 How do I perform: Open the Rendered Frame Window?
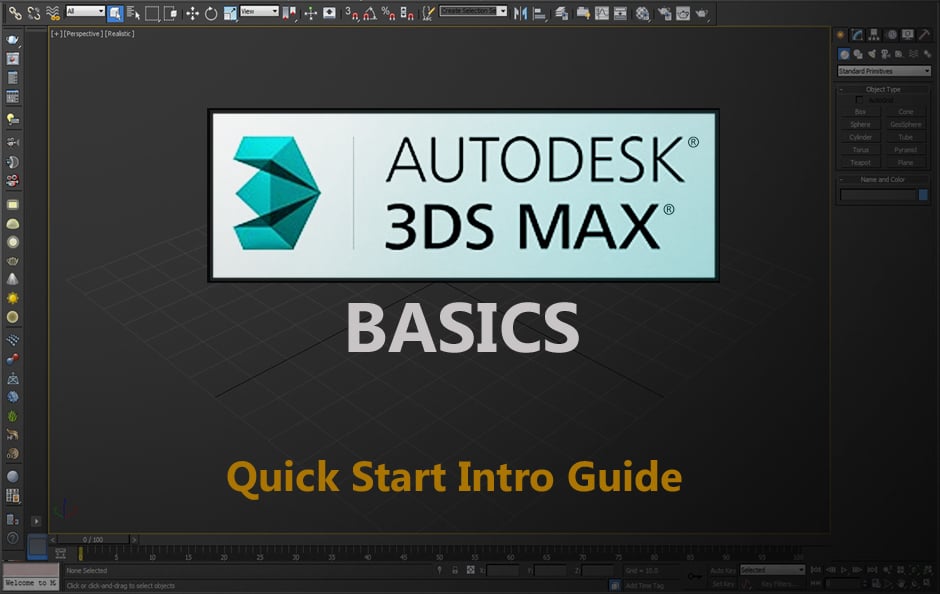tap(683, 13)
